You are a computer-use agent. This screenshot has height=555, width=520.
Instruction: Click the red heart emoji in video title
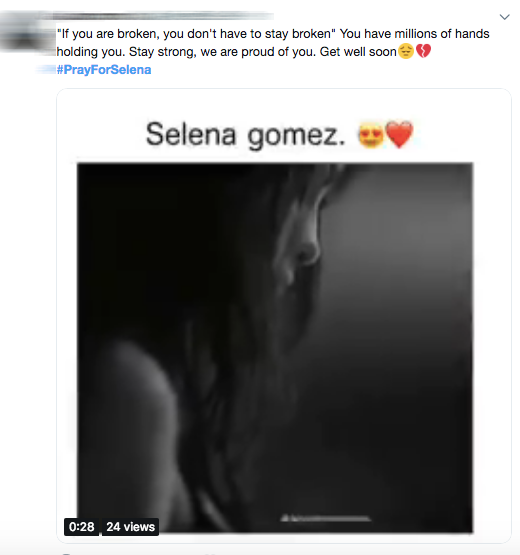click(399, 134)
